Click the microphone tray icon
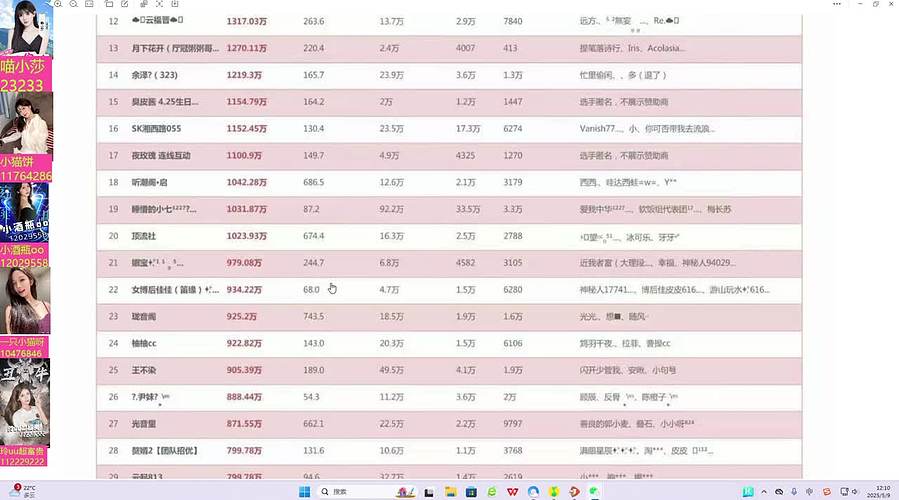The width and height of the screenshot is (899, 500). (794, 491)
